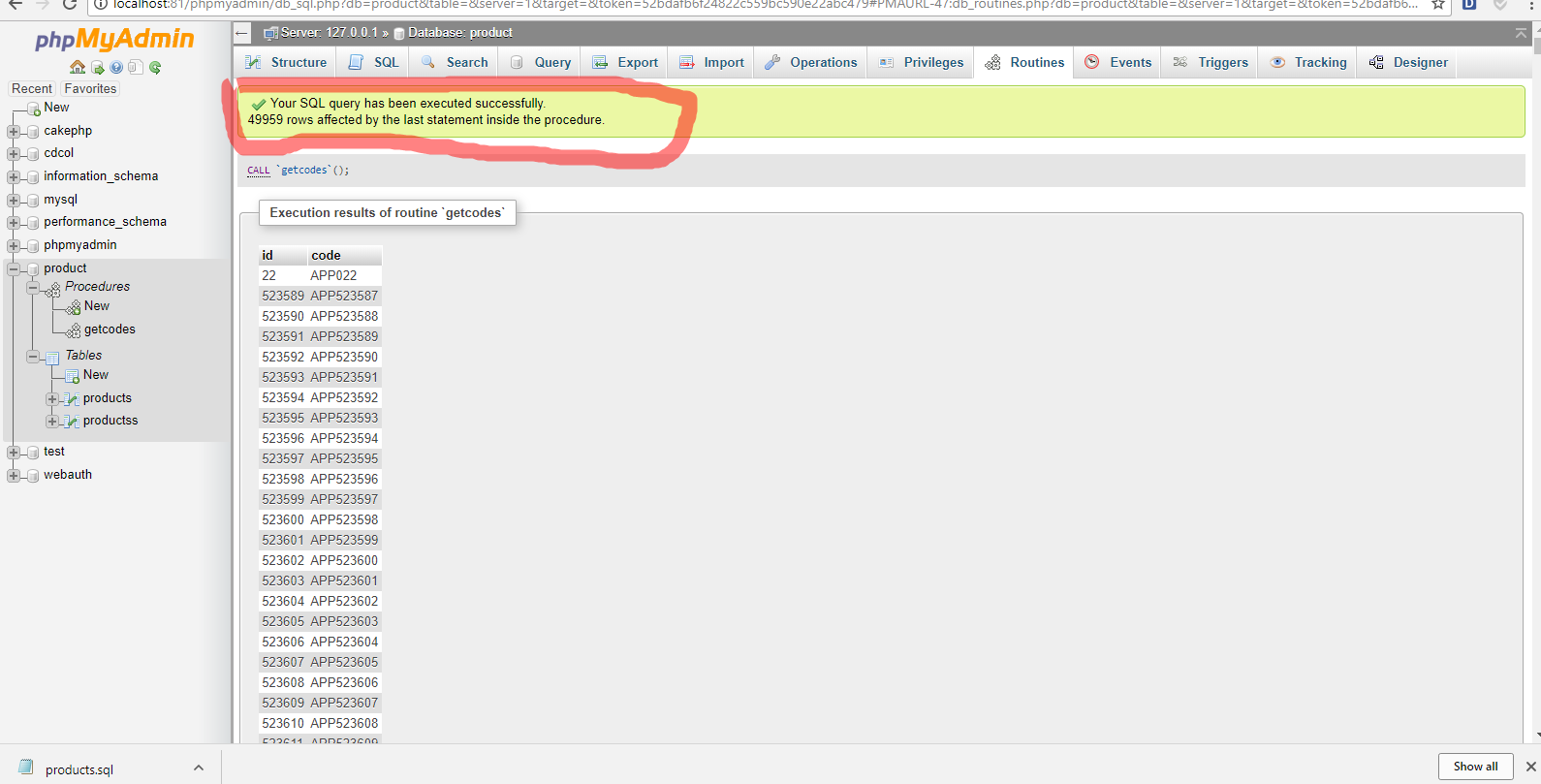1541x784 pixels.
Task: Click the new table icon under Tables
Action: [72, 376]
